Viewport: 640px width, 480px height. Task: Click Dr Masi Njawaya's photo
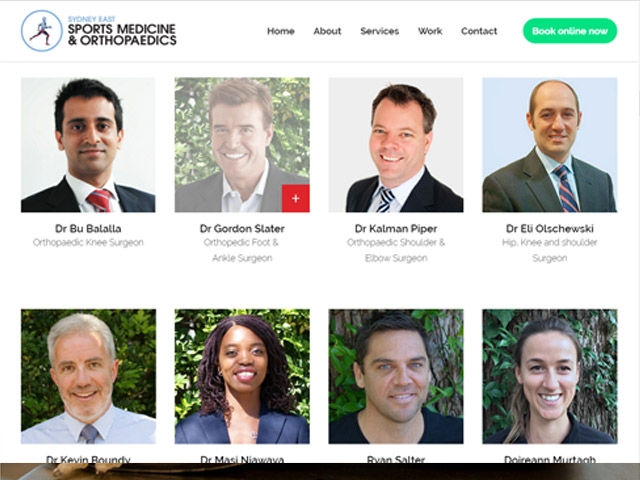click(242, 376)
